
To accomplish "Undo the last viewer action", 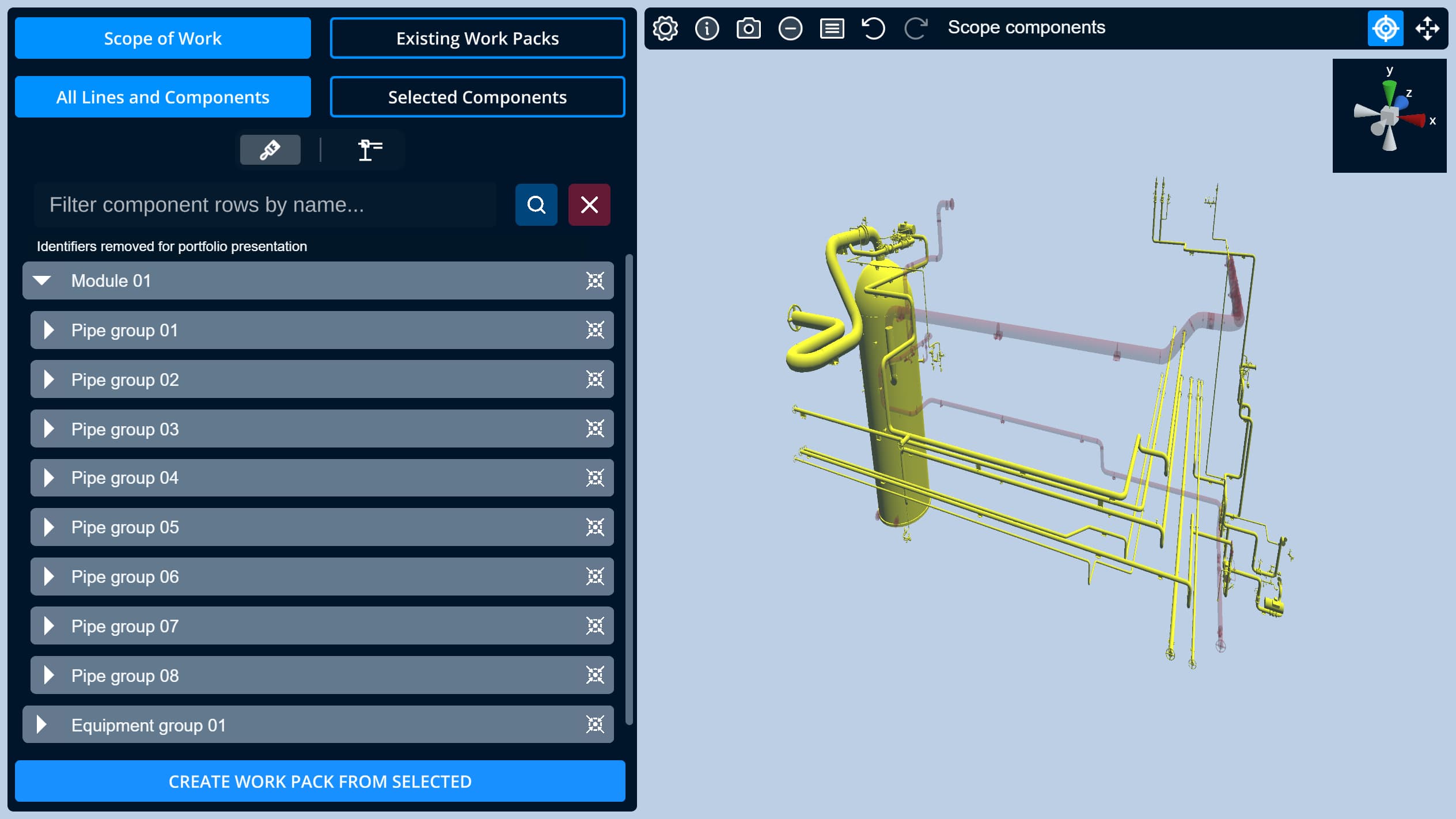I will pos(873,28).
